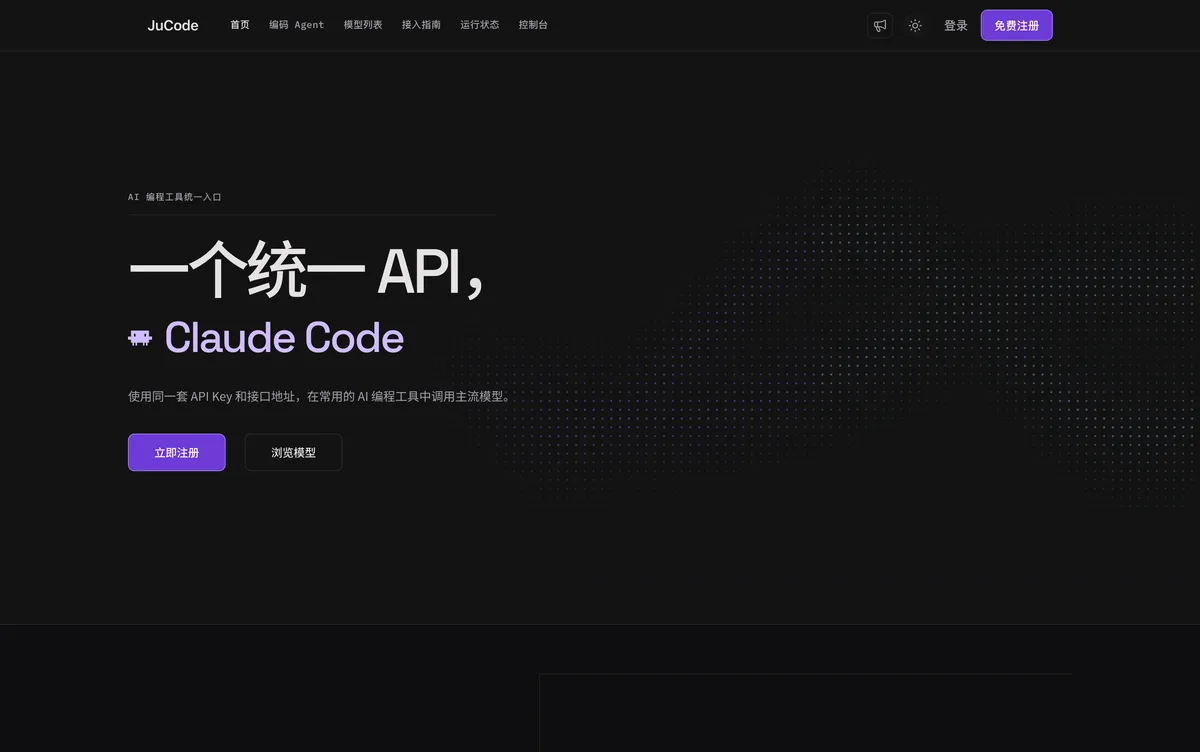Go to the 首页 nav item
The height and width of the screenshot is (752, 1200).
click(x=240, y=25)
